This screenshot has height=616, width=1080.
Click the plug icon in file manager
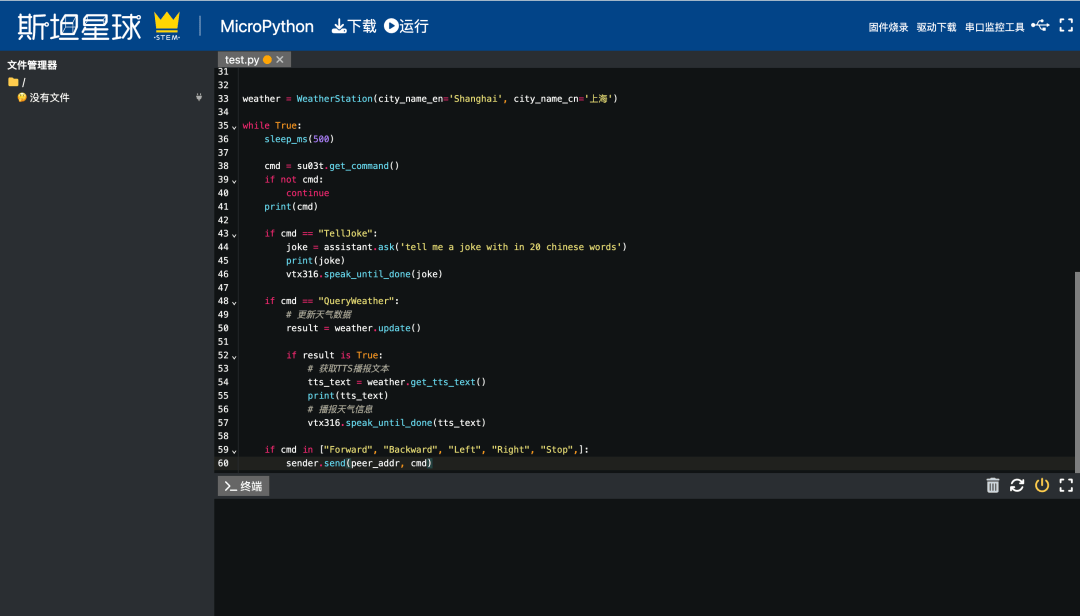pyautogui.click(x=199, y=98)
